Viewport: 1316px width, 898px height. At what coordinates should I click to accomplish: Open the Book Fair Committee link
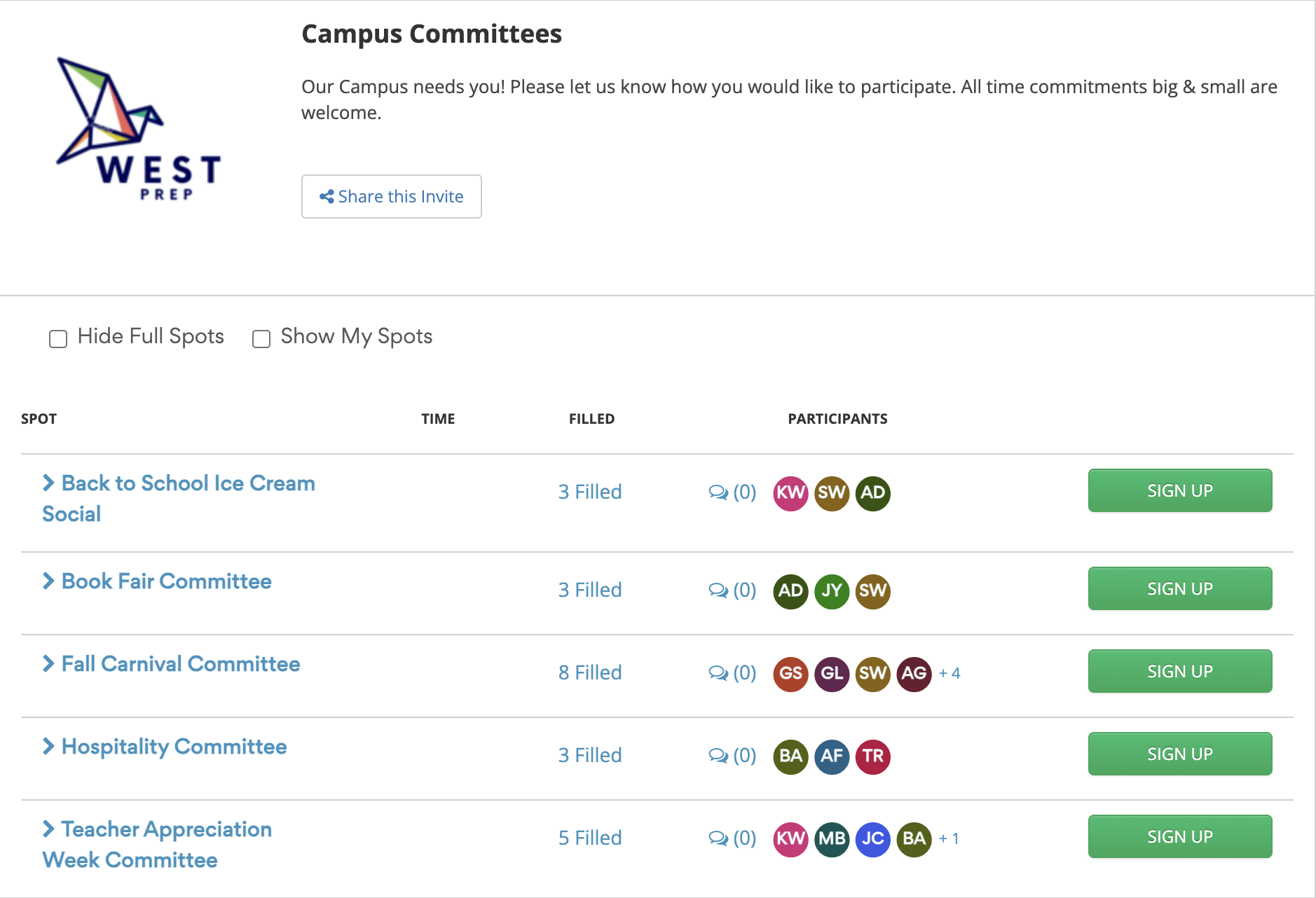tap(167, 581)
